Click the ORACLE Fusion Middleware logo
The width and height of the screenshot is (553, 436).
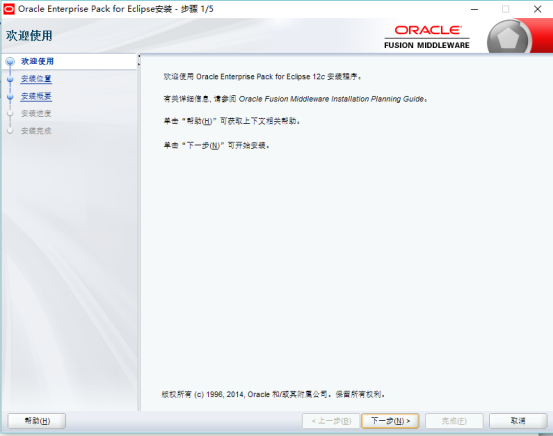click(427, 37)
